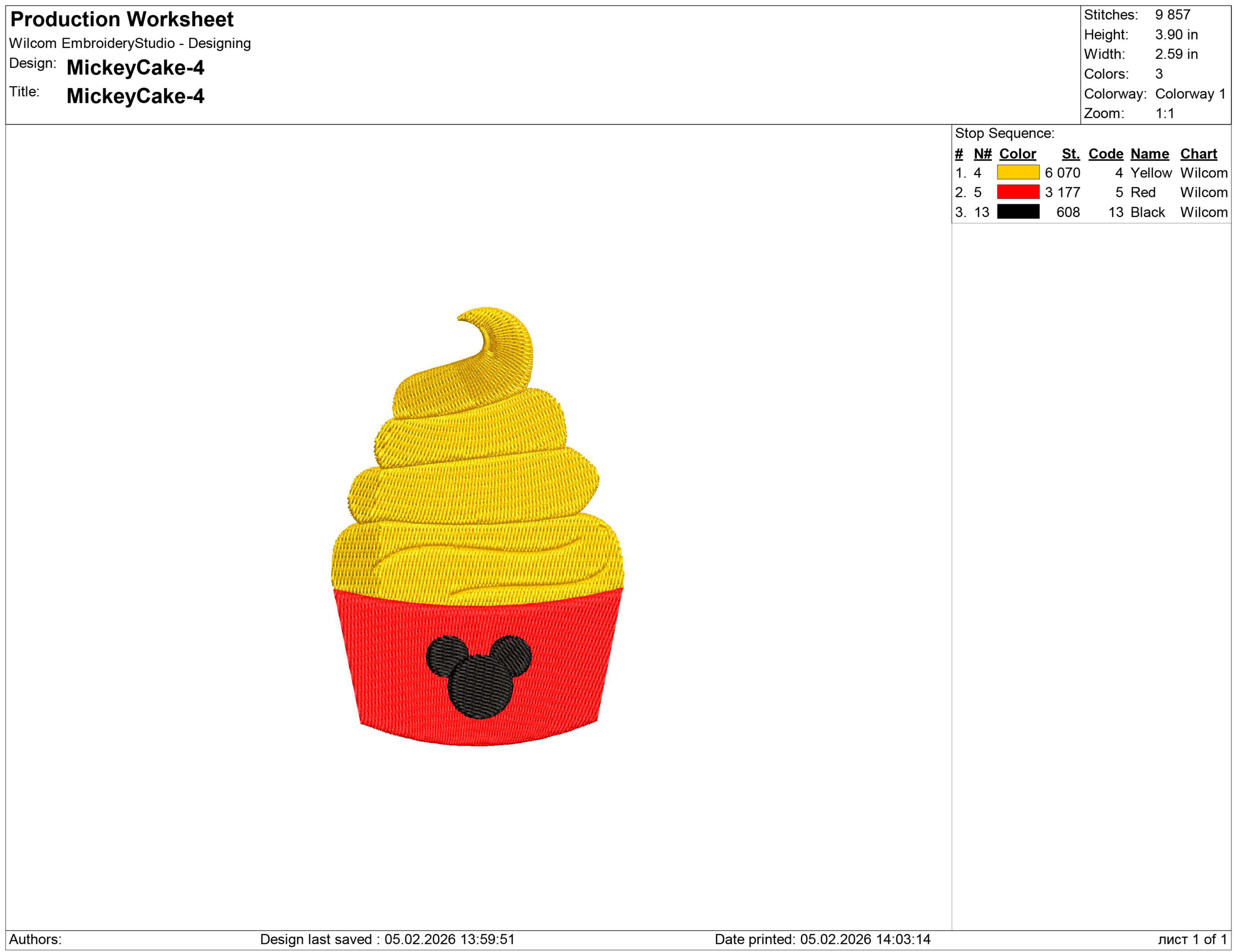Click the MickeyCake-4 design name
Screen dimensions: 1237x952
click(135, 67)
